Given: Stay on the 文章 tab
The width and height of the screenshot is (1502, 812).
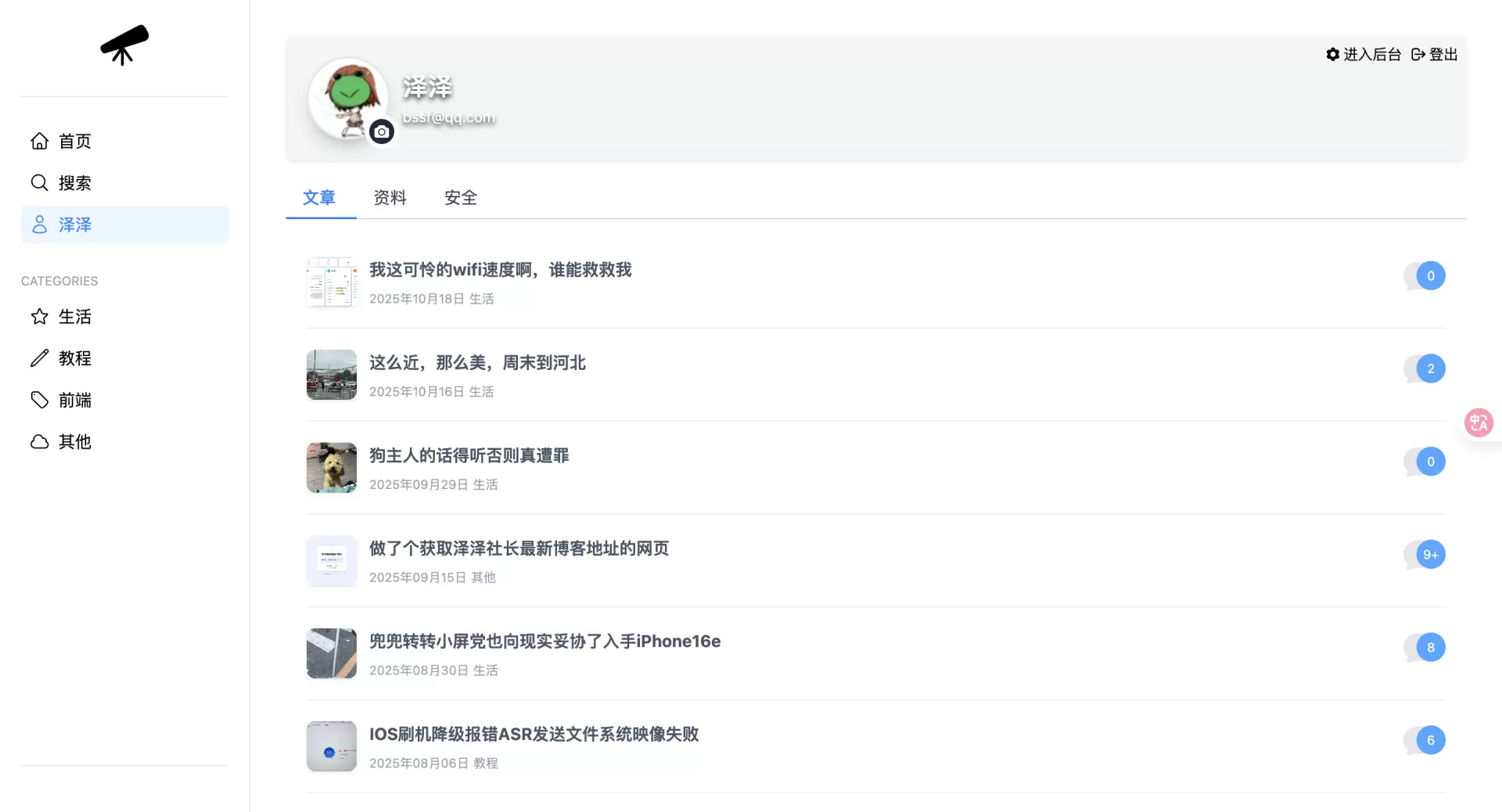Looking at the screenshot, I should pos(320,198).
